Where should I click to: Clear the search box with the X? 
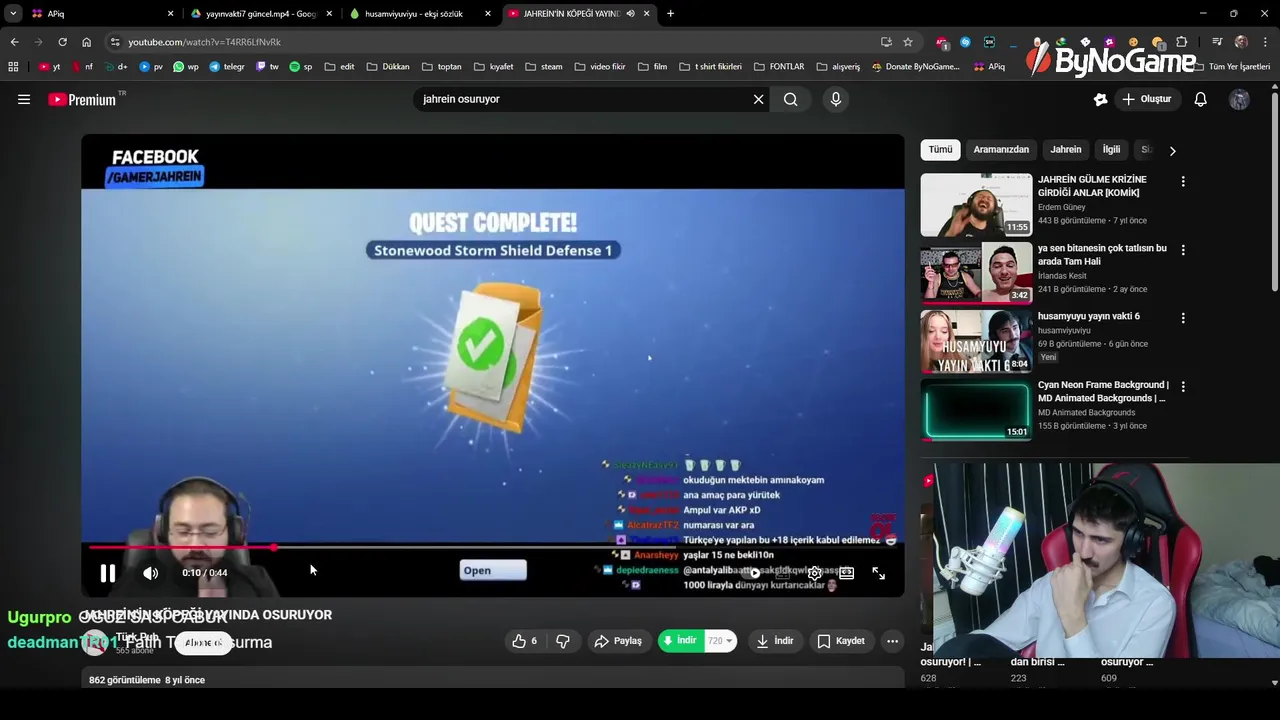[758, 99]
